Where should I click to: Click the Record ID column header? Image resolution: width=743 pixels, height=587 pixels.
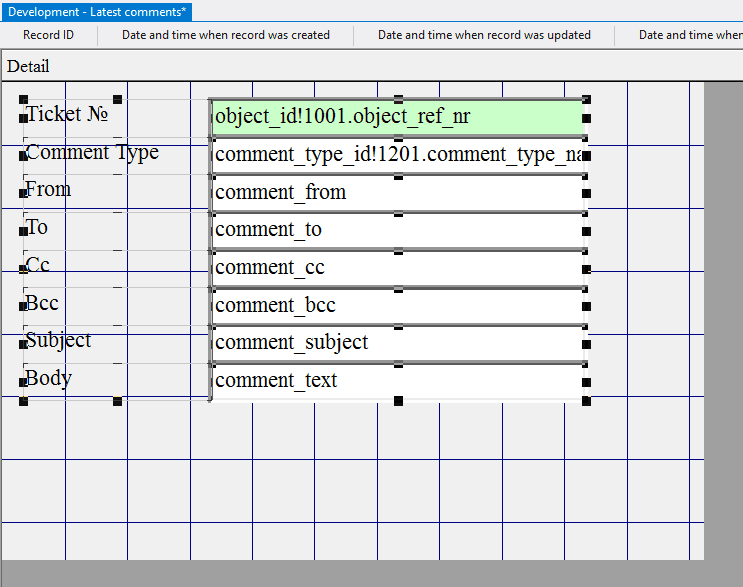point(48,35)
